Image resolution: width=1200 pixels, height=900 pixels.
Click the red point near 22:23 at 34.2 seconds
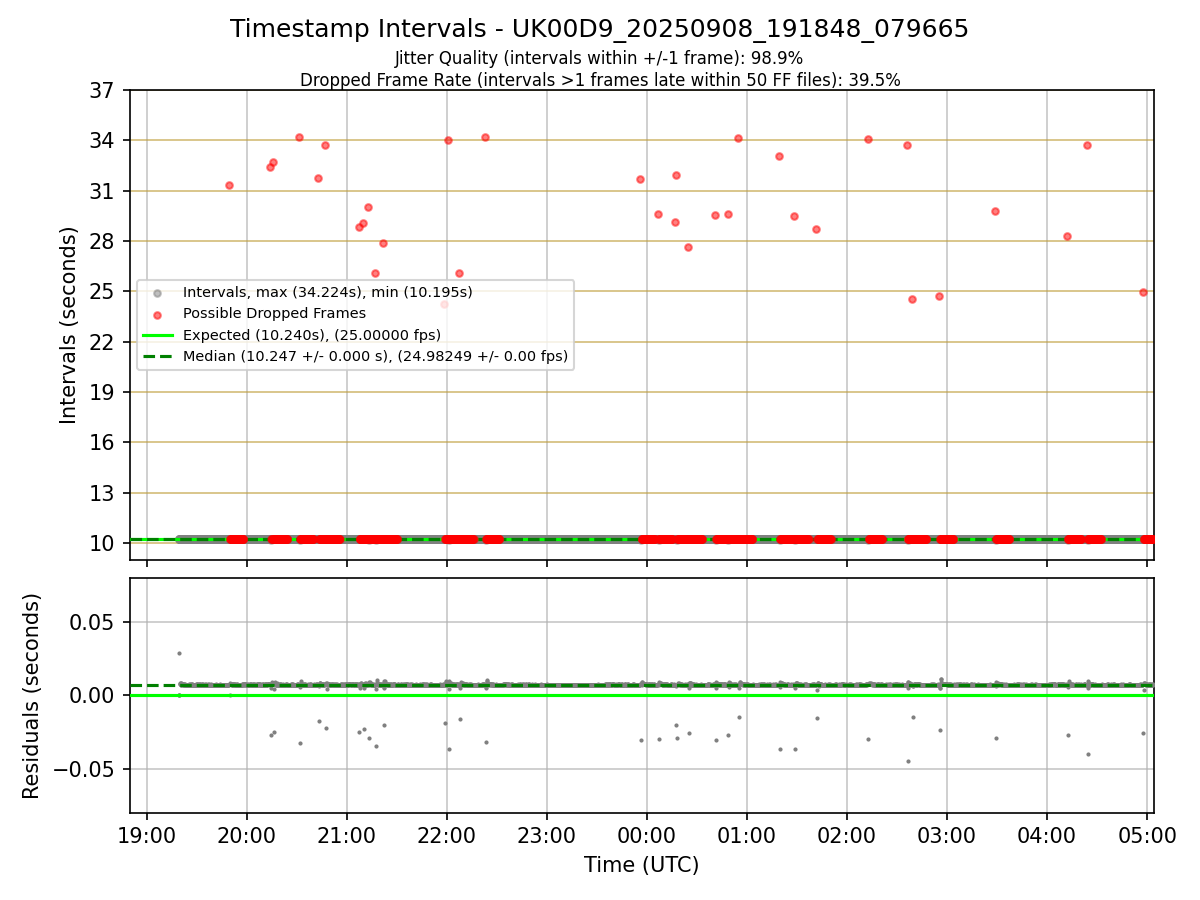(485, 137)
